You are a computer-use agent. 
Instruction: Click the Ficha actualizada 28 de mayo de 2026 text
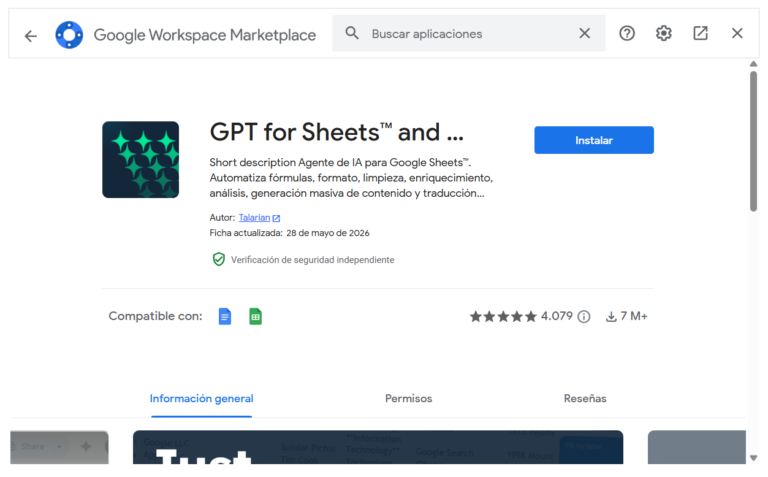click(x=289, y=233)
